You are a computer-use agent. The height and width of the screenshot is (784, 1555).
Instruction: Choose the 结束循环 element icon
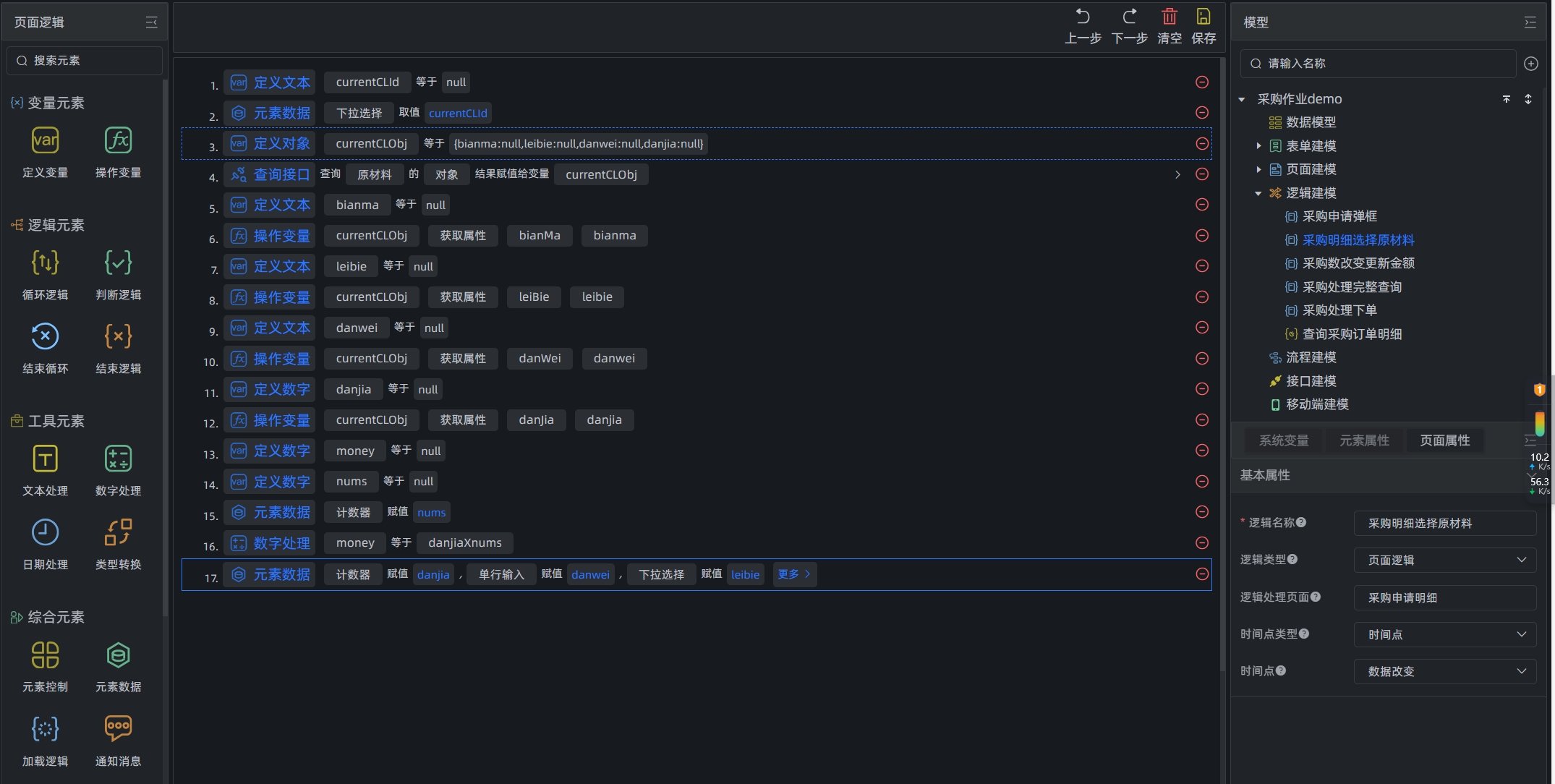tap(45, 336)
